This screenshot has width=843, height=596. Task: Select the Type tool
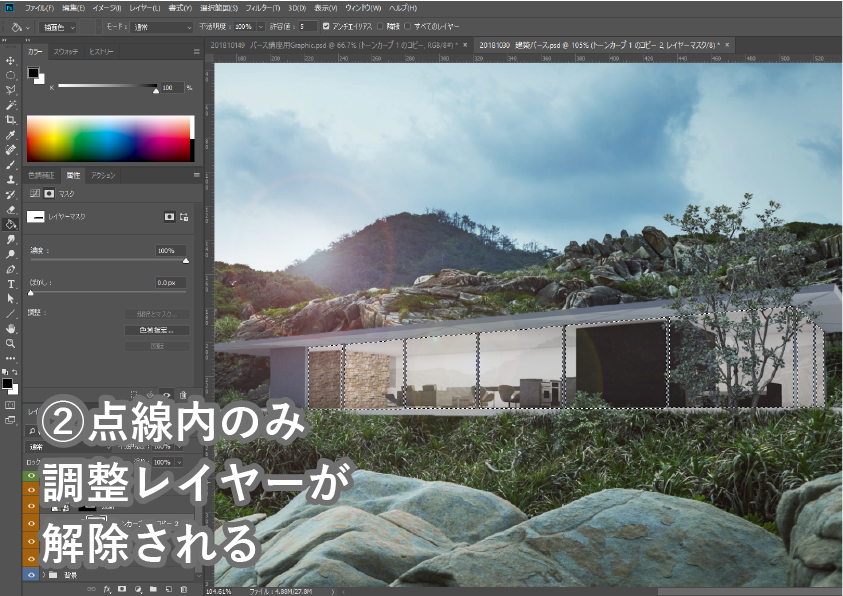click(x=10, y=284)
